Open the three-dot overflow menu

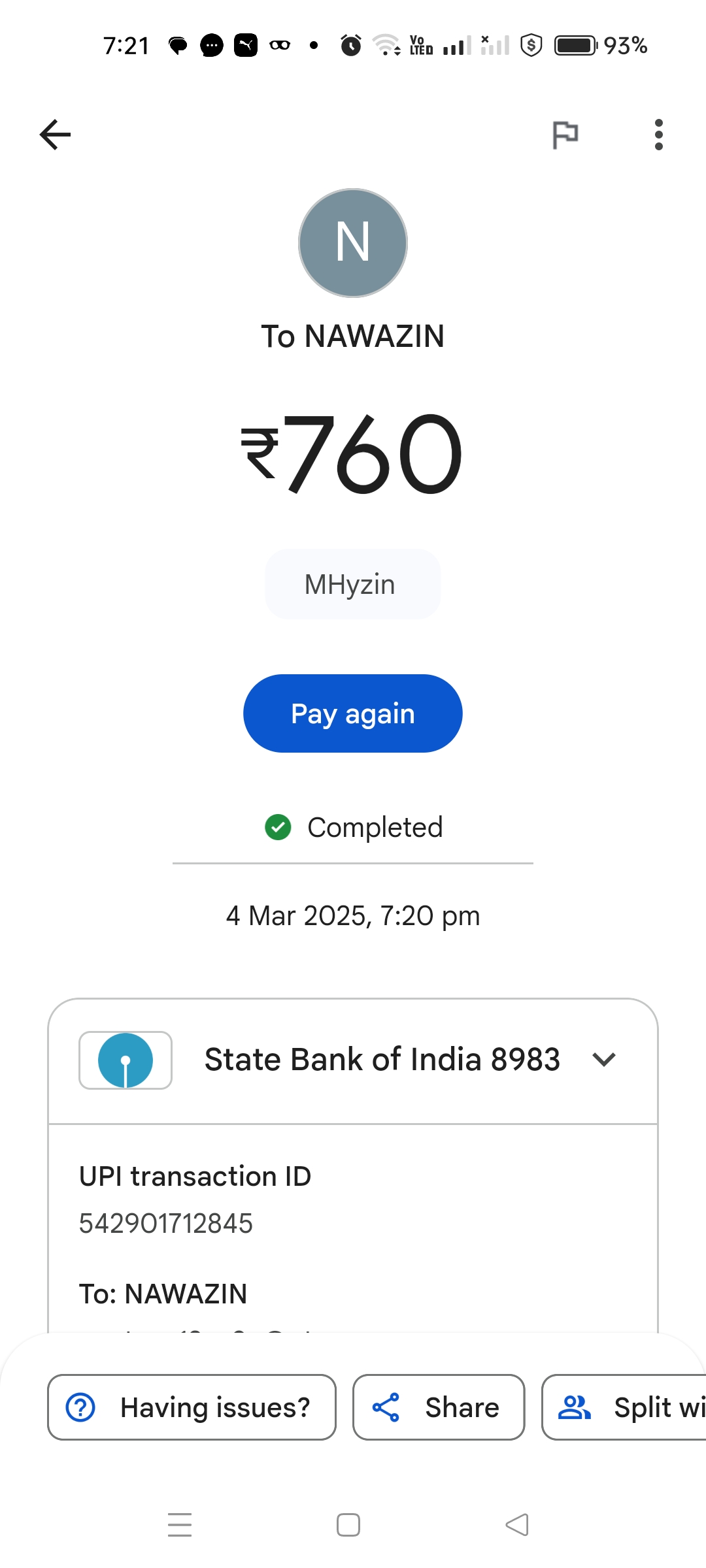click(658, 135)
